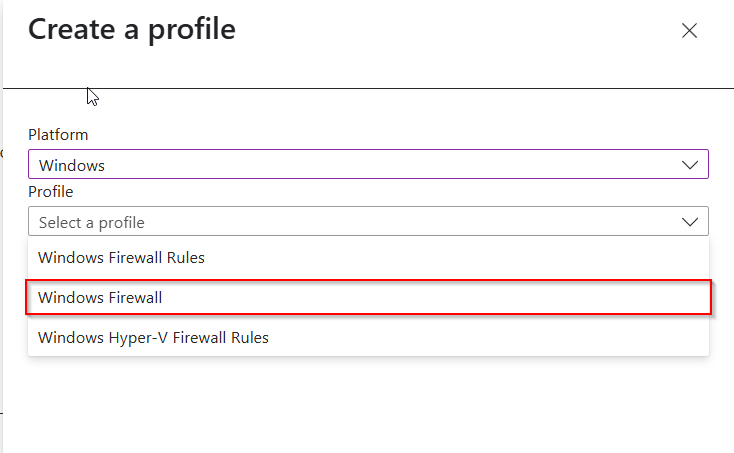This screenshot has height=453, width=734.
Task: Collapse the Profile dropdown chevron
Action: click(689, 222)
